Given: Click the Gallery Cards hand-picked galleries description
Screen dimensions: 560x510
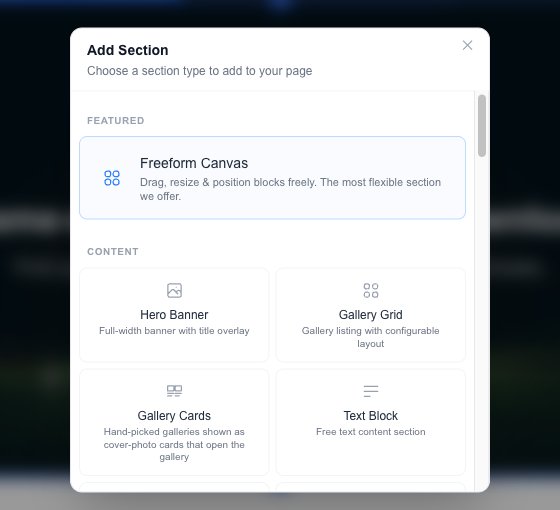Looking at the screenshot, I should (x=174, y=444).
